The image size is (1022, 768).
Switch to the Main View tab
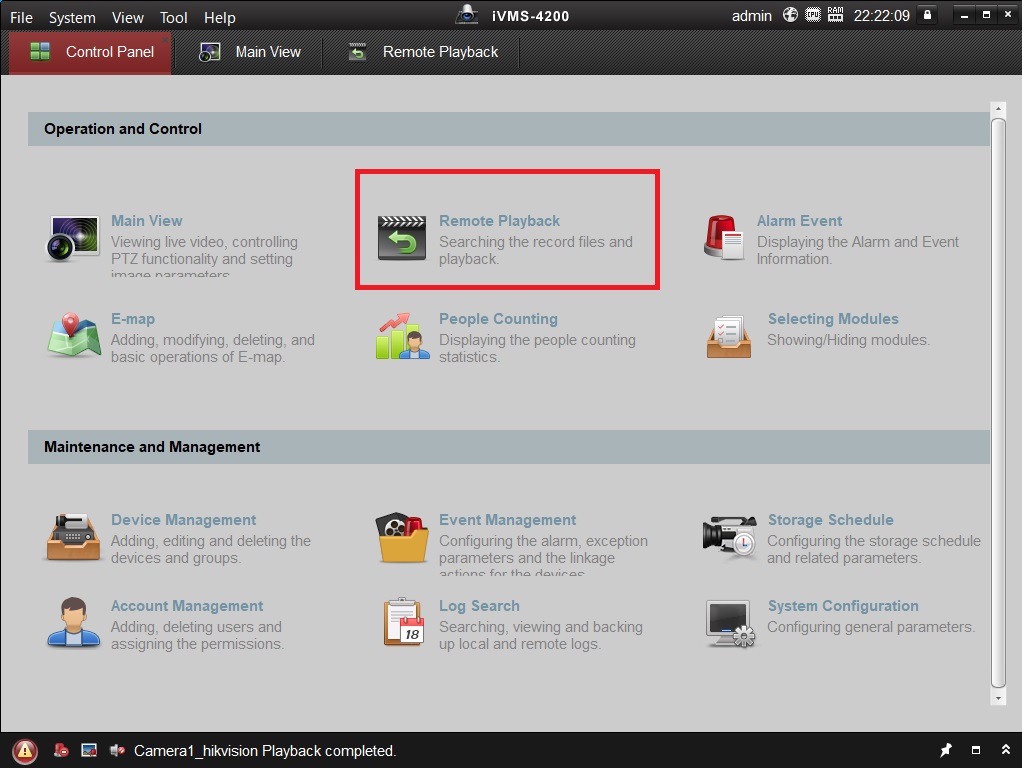click(x=250, y=52)
